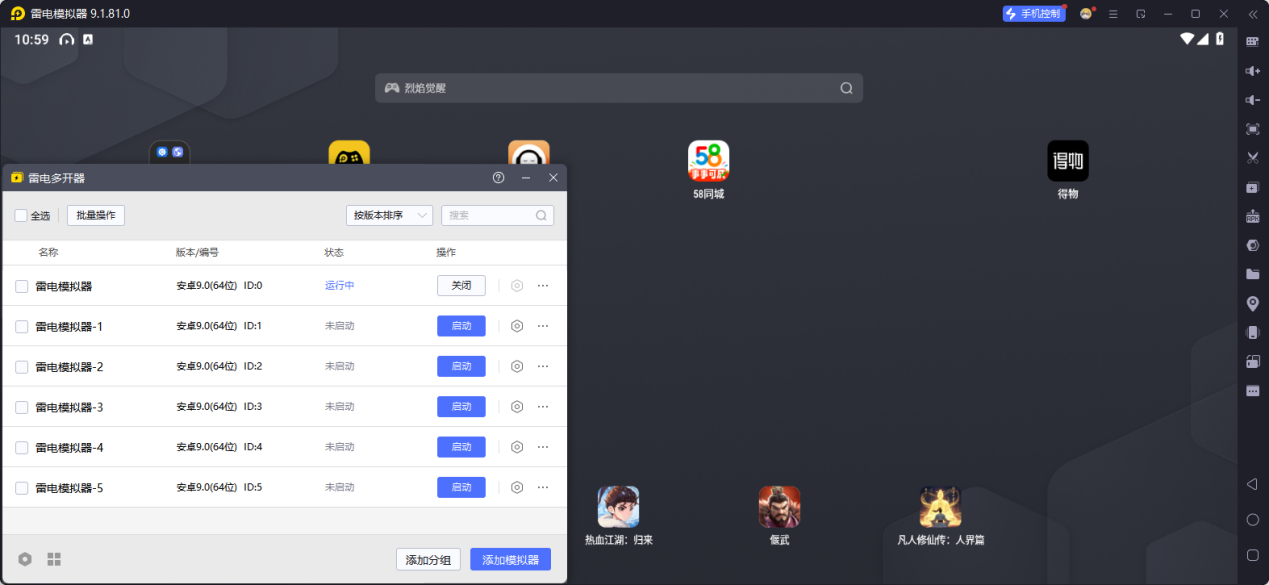The image size is (1269, 585).
Task: Open settings for 雷电模拟器-2
Action: click(x=517, y=366)
